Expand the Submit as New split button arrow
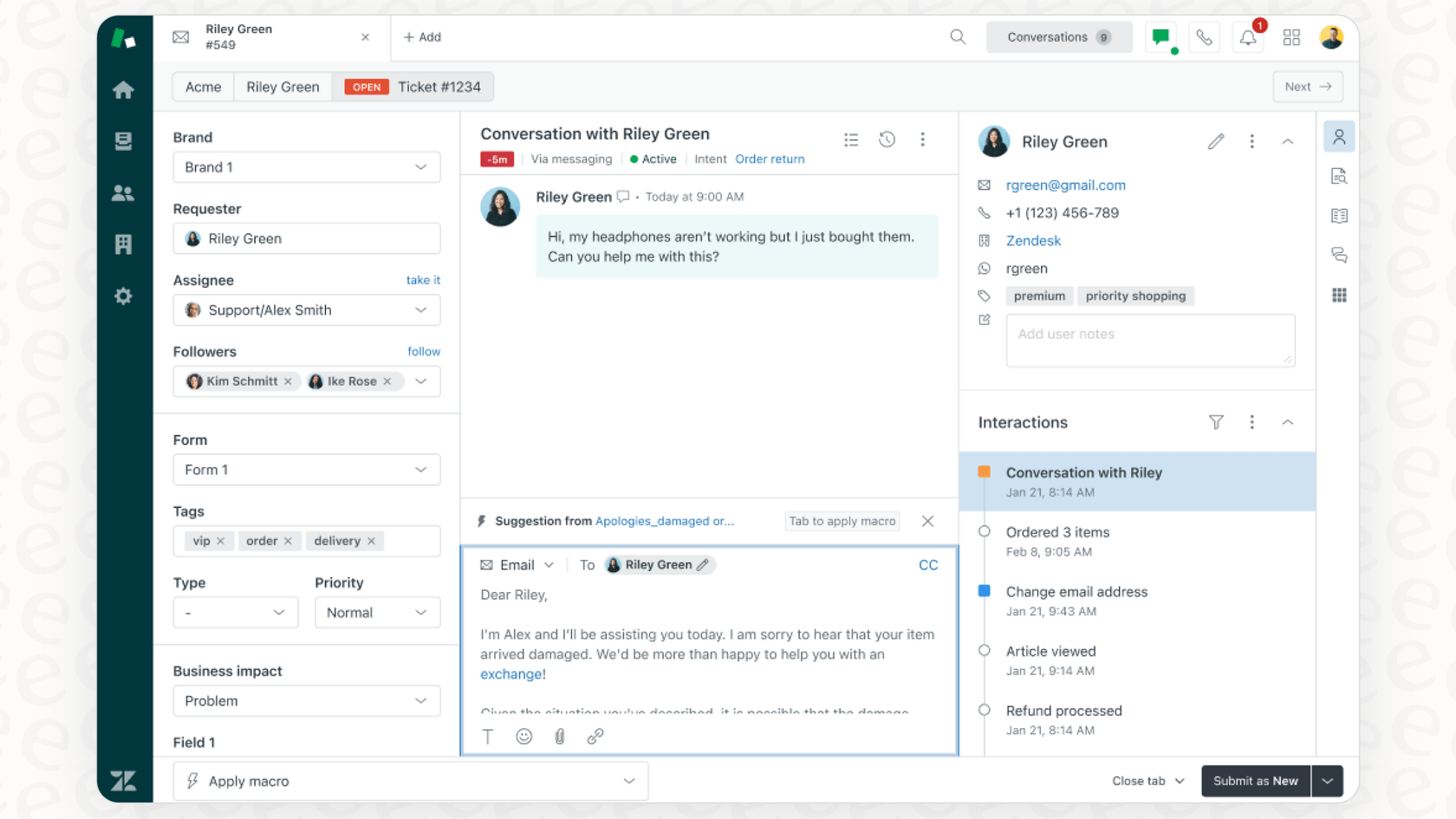Screen dimensions: 1456x819 1327,781
